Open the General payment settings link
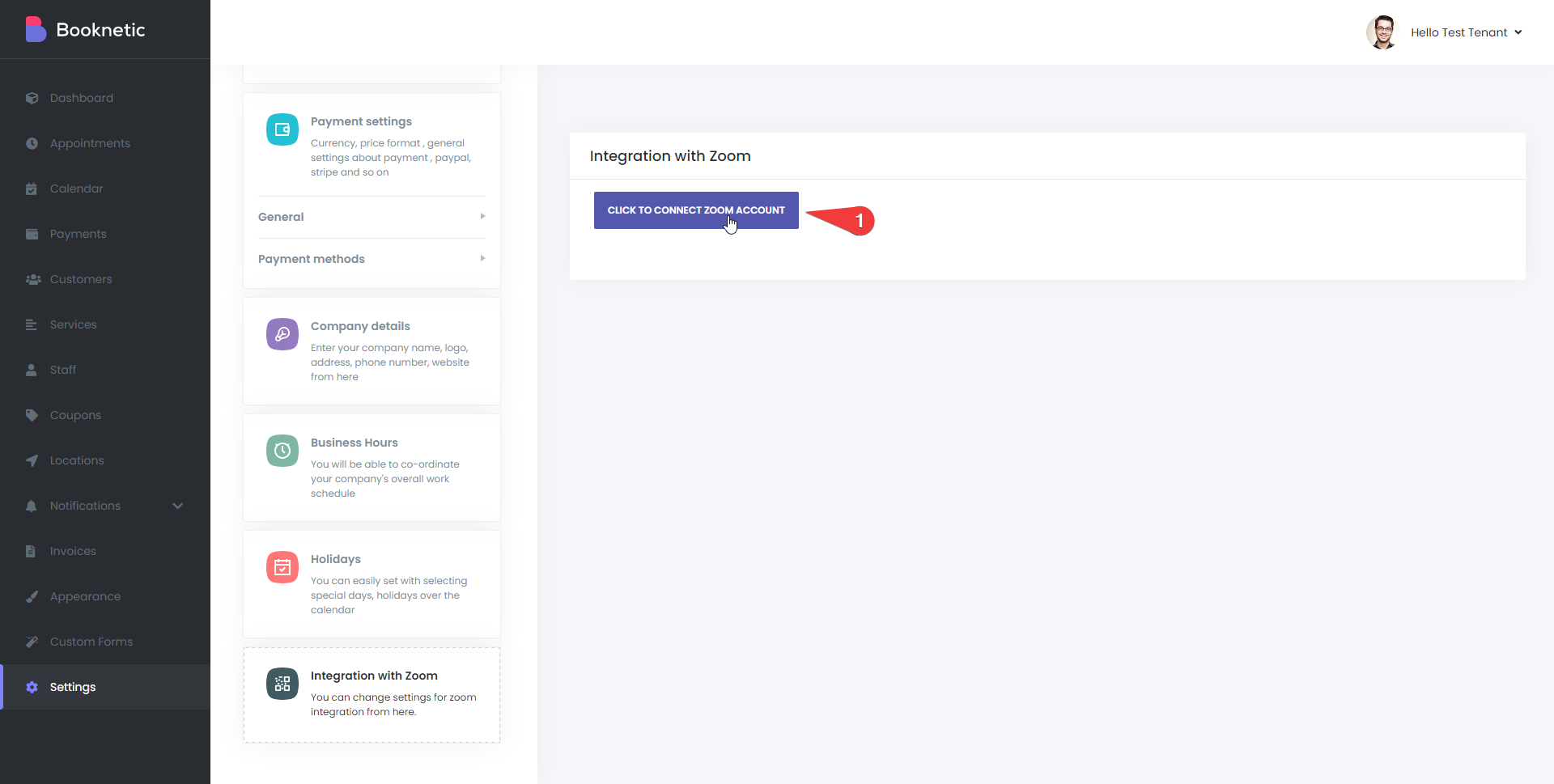The image size is (1554, 784). [x=372, y=217]
